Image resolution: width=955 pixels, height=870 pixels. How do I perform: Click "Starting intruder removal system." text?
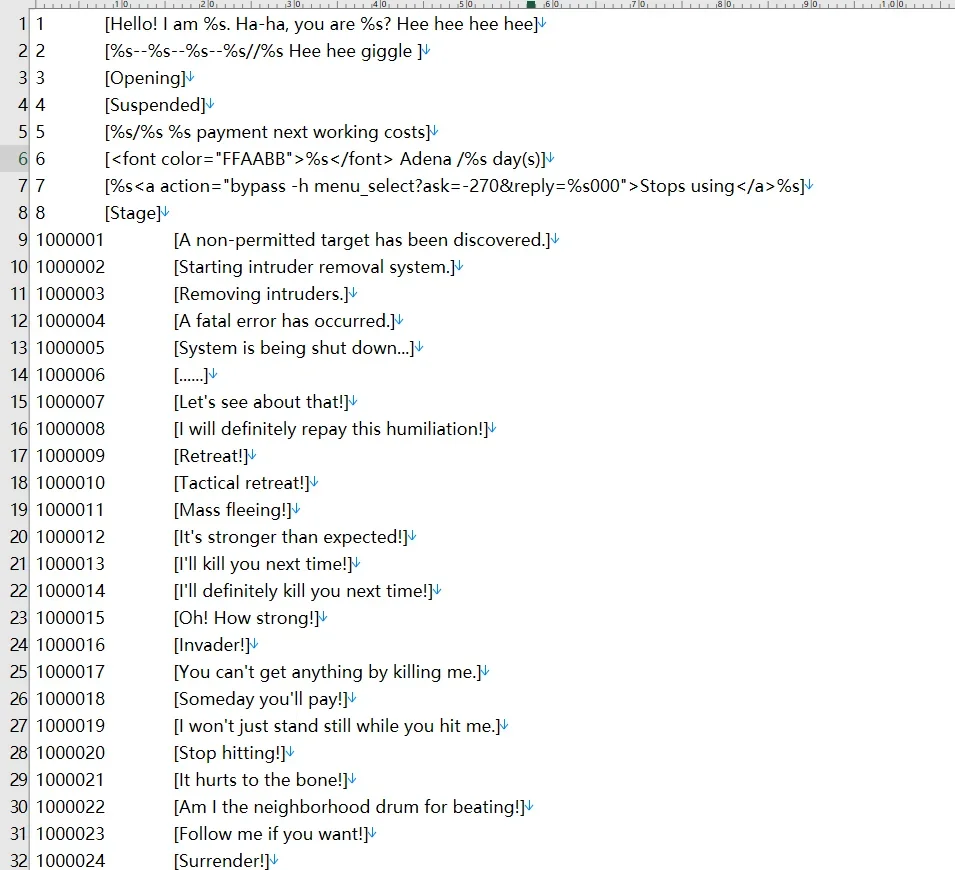[x=314, y=267]
